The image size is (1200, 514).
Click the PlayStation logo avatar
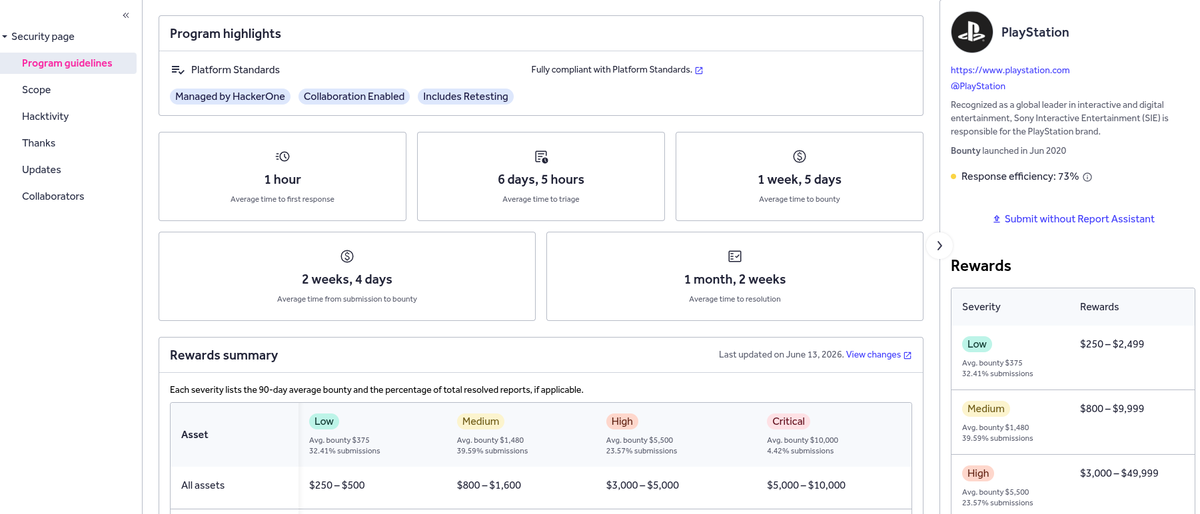(x=972, y=32)
